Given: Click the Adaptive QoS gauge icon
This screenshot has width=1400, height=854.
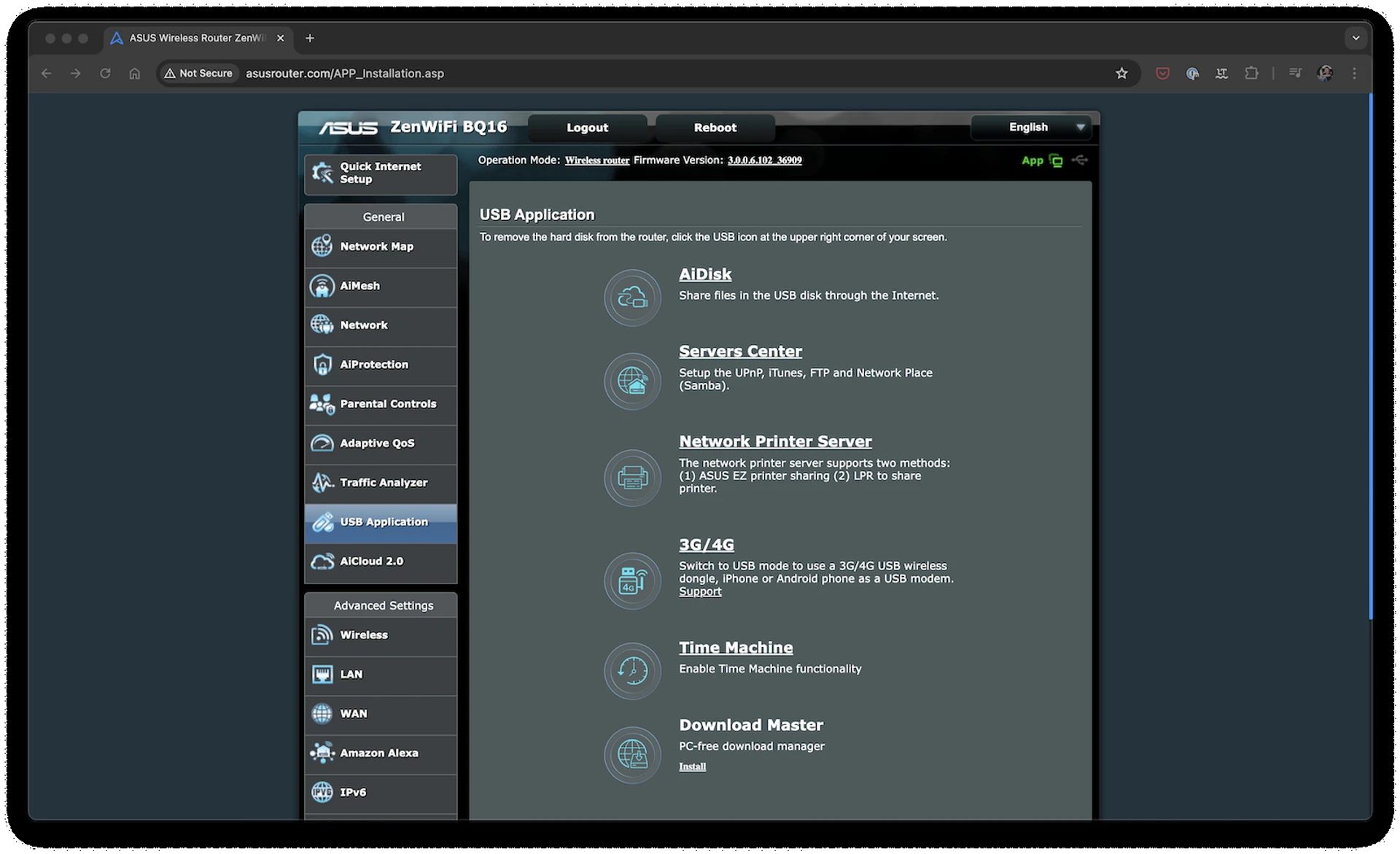Looking at the screenshot, I should tap(322, 443).
